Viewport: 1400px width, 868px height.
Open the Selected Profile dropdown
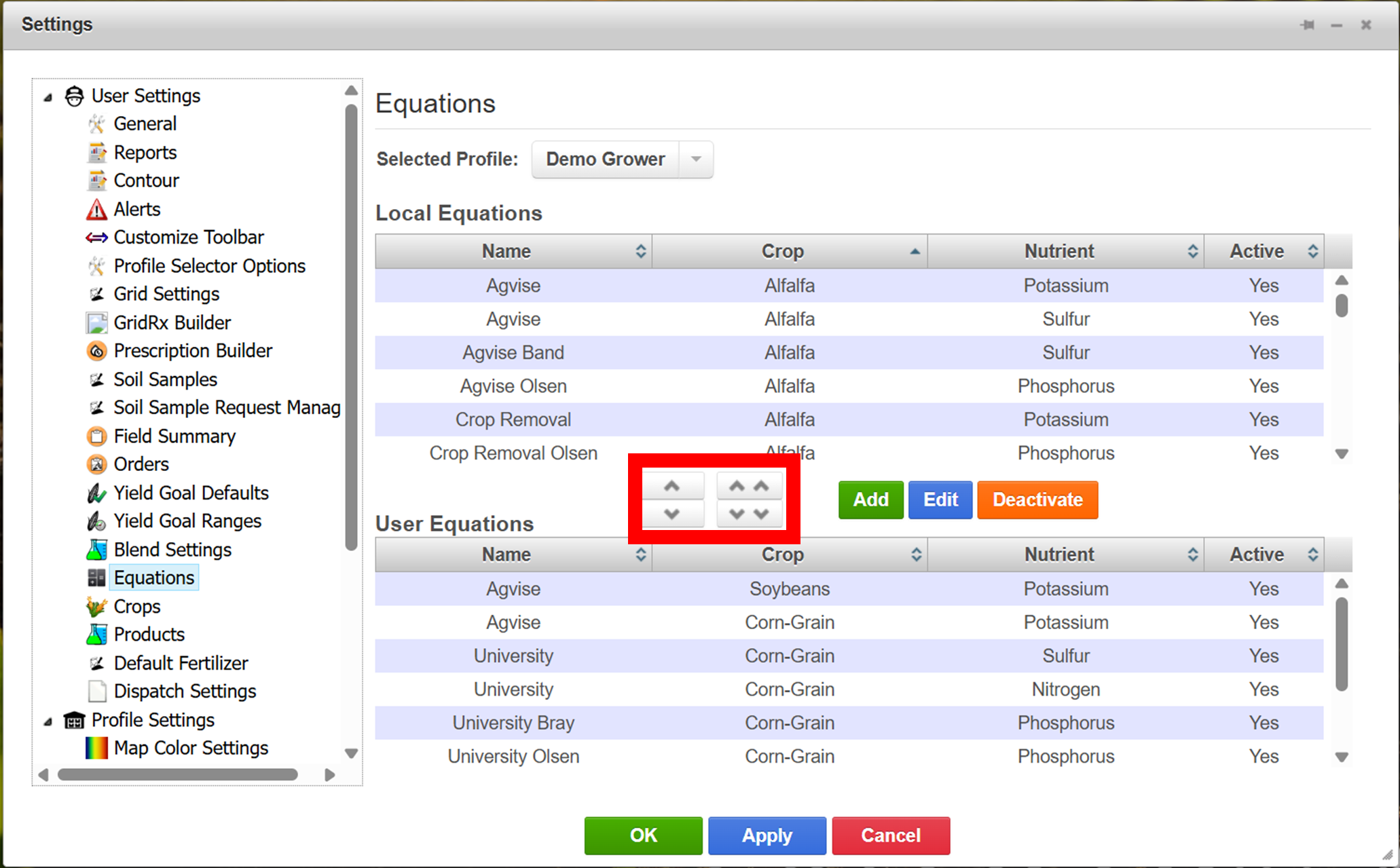pos(695,159)
